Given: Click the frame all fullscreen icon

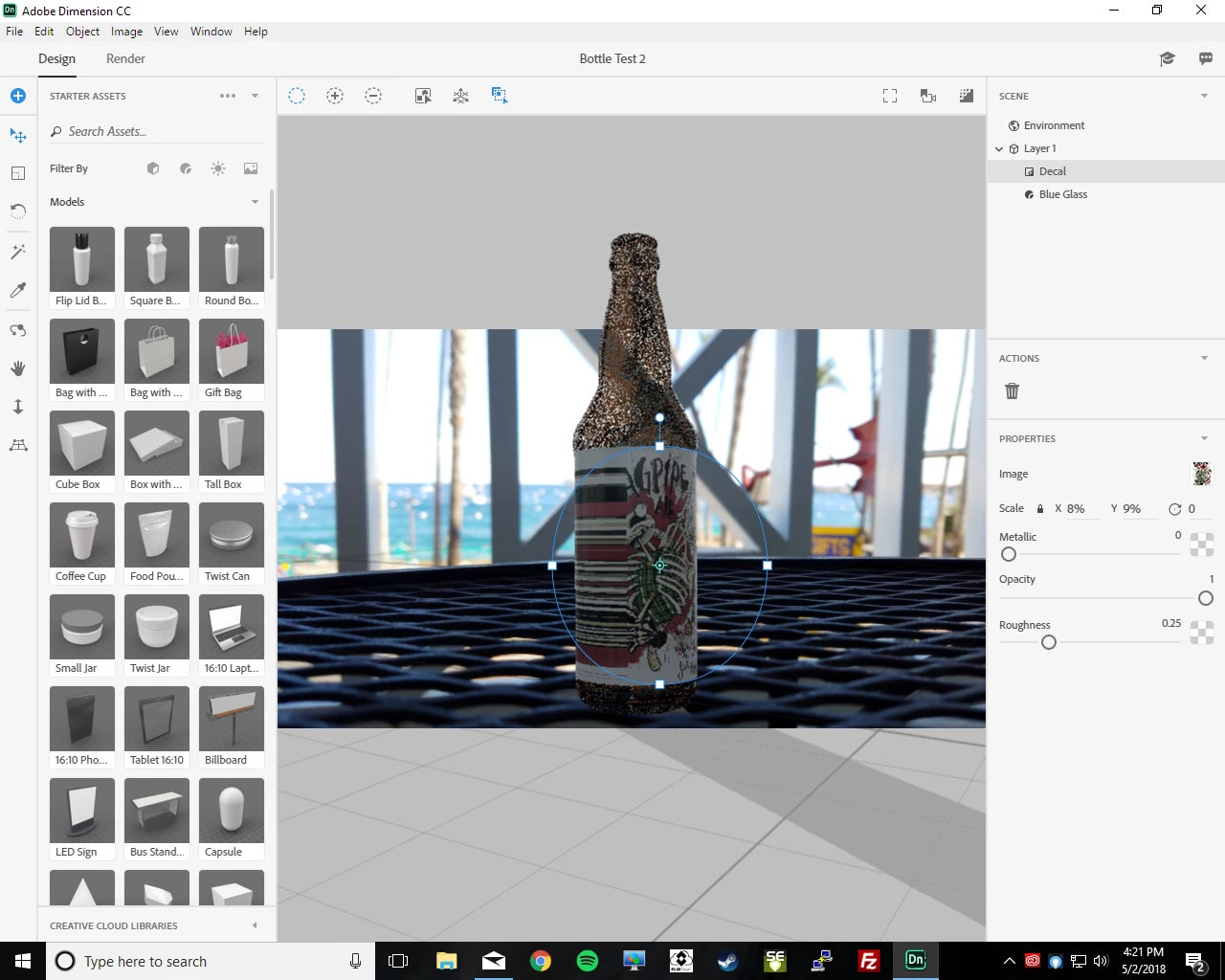Looking at the screenshot, I should pos(890,96).
